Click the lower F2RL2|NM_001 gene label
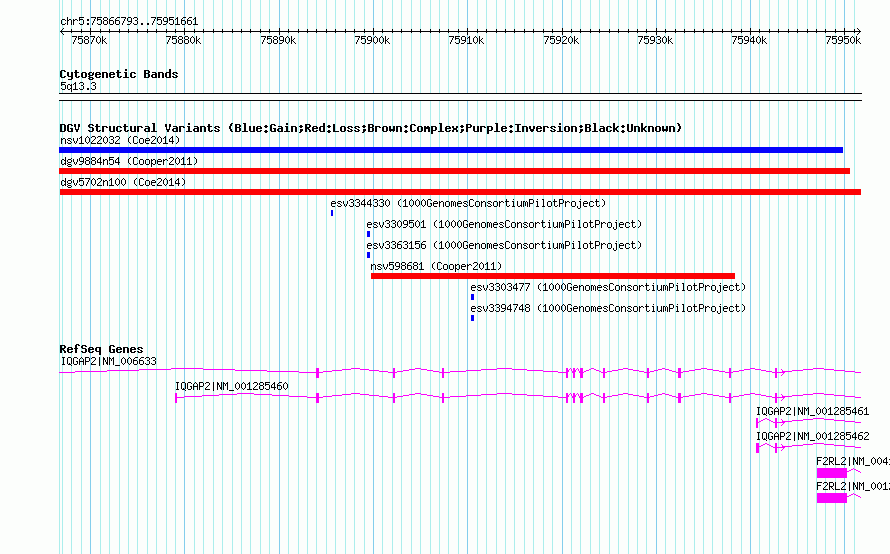This screenshot has height=554, width=890. point(853,486)
